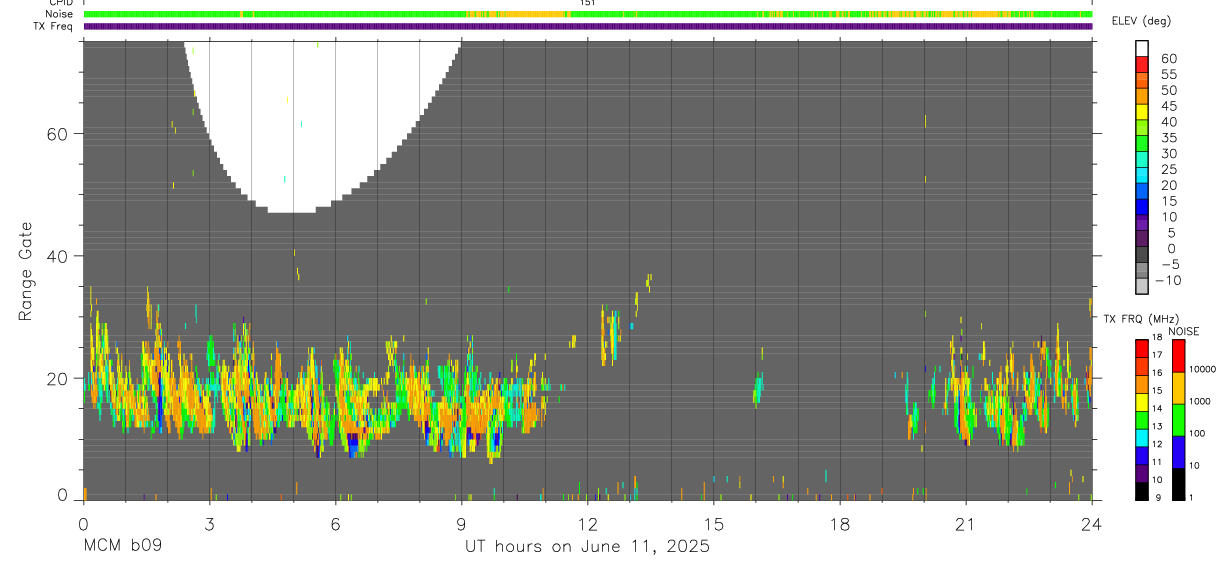Click the green swatch in the NOISE legend
1228x567 pixels.
pos(1179,419)
